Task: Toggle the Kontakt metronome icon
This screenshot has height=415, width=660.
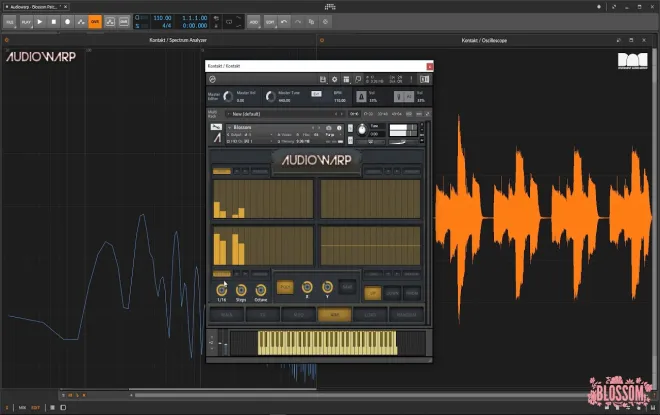Action: point(361,97)
